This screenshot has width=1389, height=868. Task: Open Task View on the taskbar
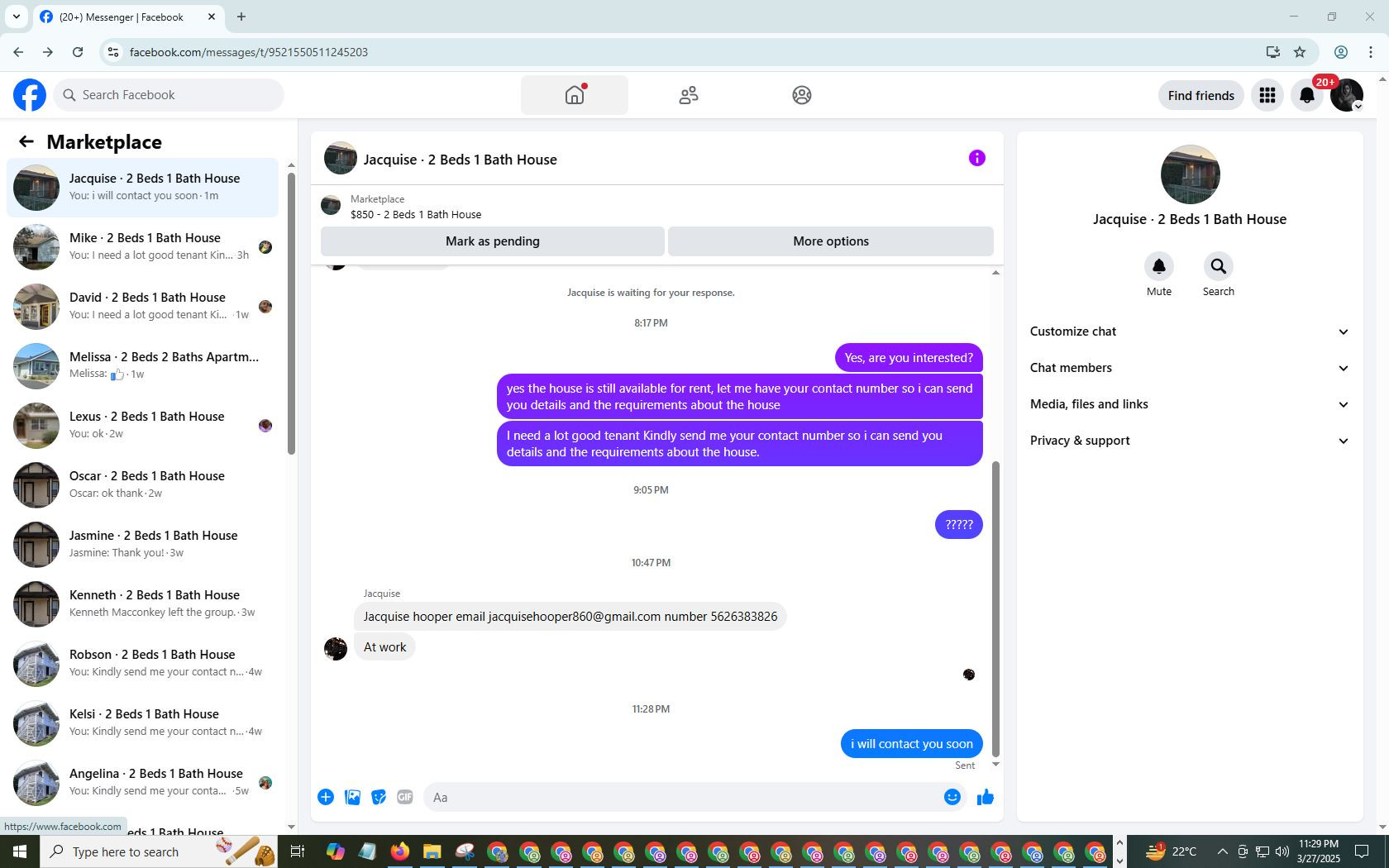click(298, 851)
